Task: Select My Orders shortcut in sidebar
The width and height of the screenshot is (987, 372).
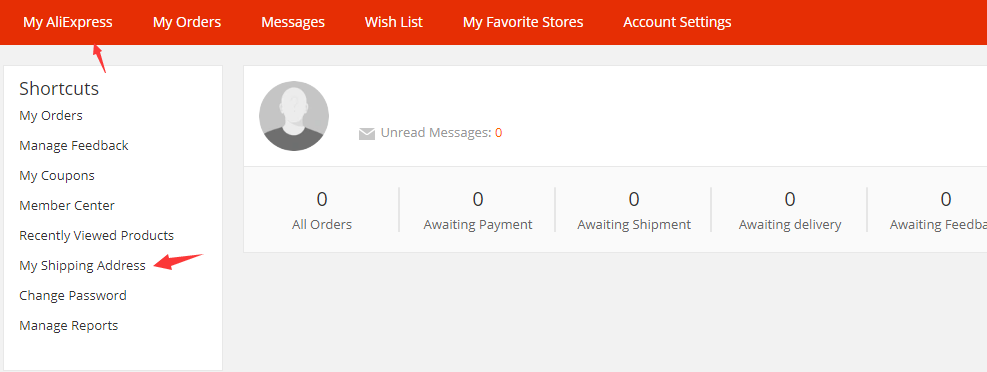Action: tap(51, 116)
